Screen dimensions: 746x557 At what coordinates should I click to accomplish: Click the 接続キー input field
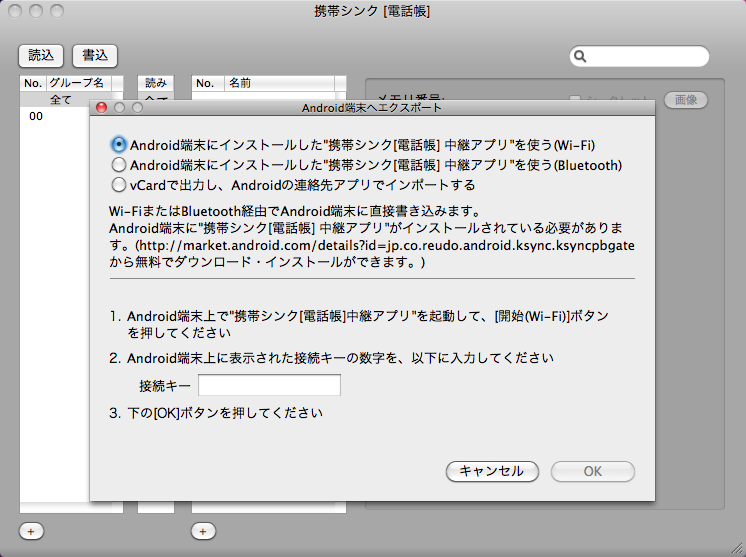(269, 385)
